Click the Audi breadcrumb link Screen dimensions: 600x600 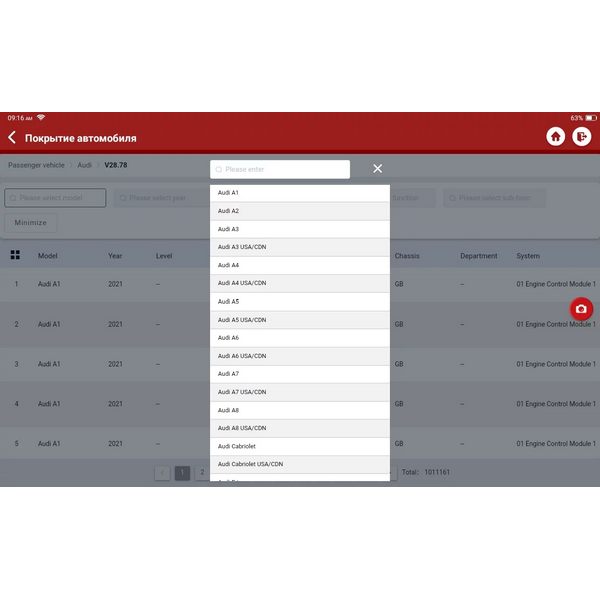coord(85,165)
